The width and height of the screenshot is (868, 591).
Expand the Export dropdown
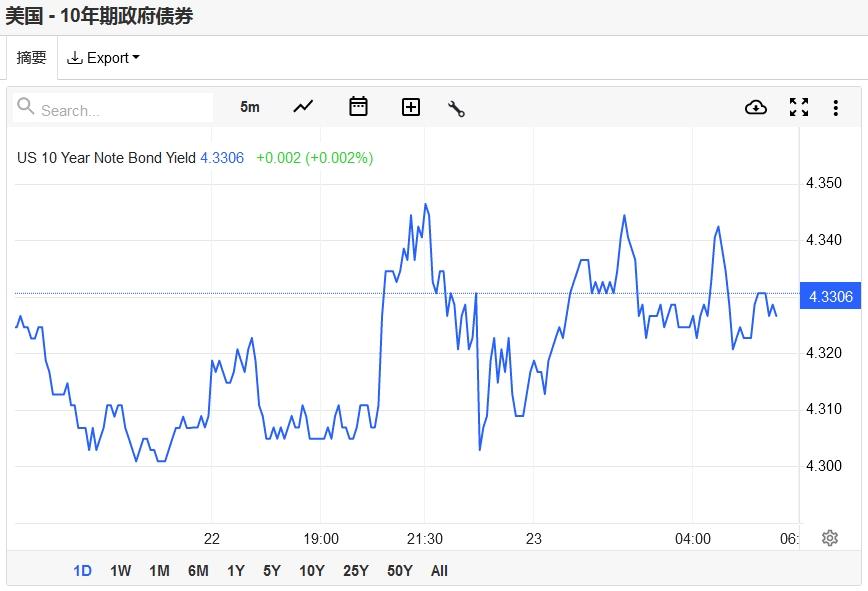click(x=103, y=58)
